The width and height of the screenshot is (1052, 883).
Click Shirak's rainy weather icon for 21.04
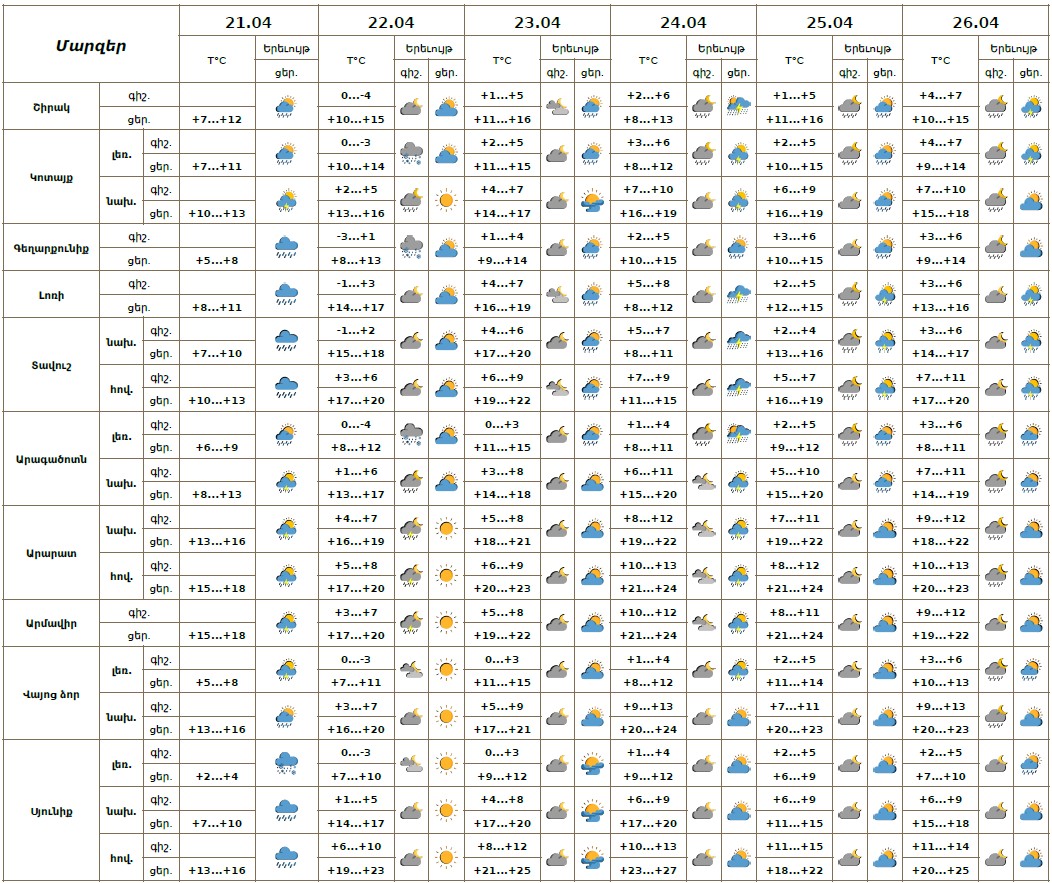(x=286, y=106)
